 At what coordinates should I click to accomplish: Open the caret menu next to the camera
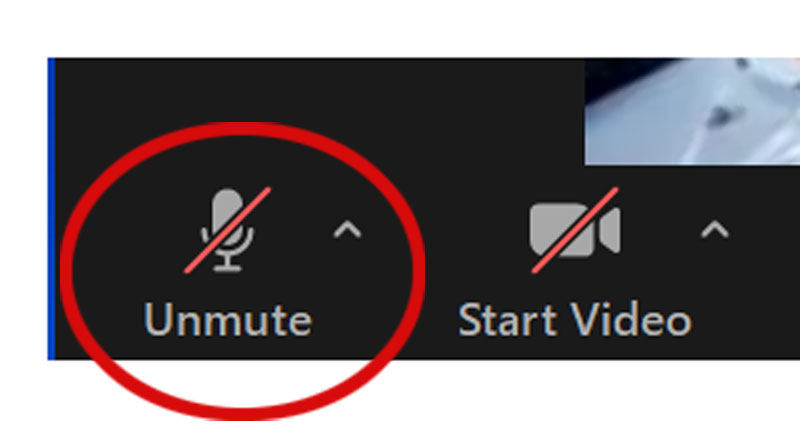(715, 230)
